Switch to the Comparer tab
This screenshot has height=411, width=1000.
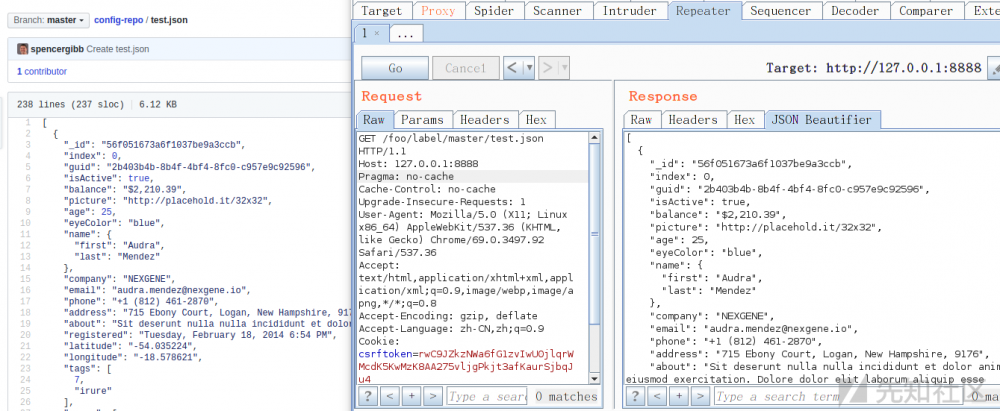925,10
